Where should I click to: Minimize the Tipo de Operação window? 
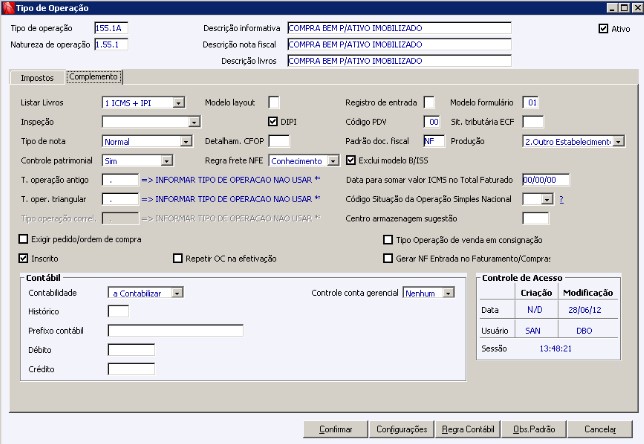(612, 8)
